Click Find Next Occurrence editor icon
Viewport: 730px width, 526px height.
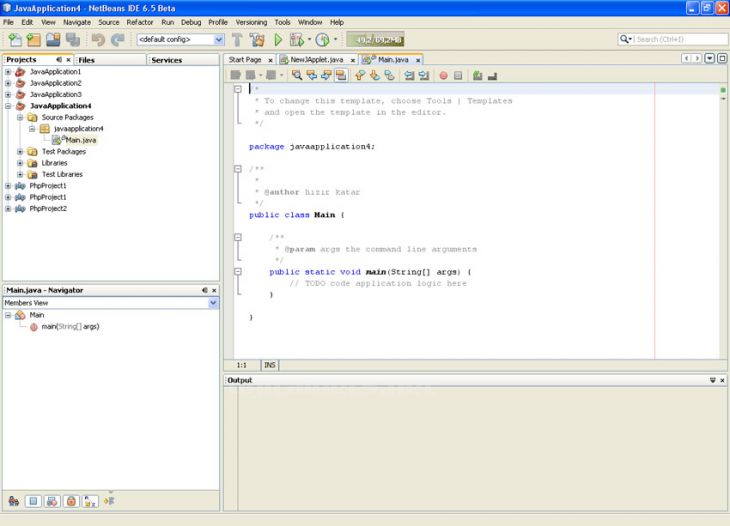click(326, 75)
